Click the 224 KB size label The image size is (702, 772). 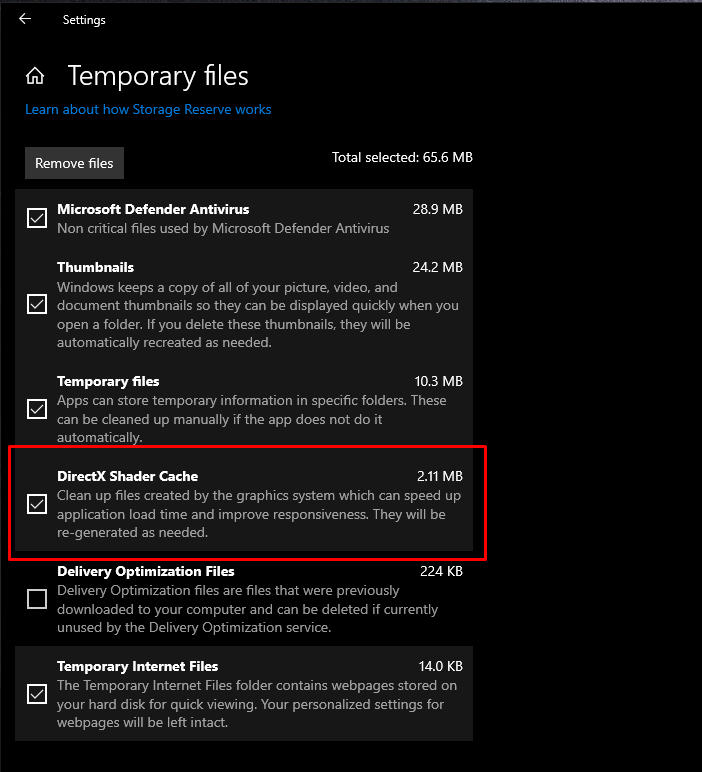click(x=440, y=571)
